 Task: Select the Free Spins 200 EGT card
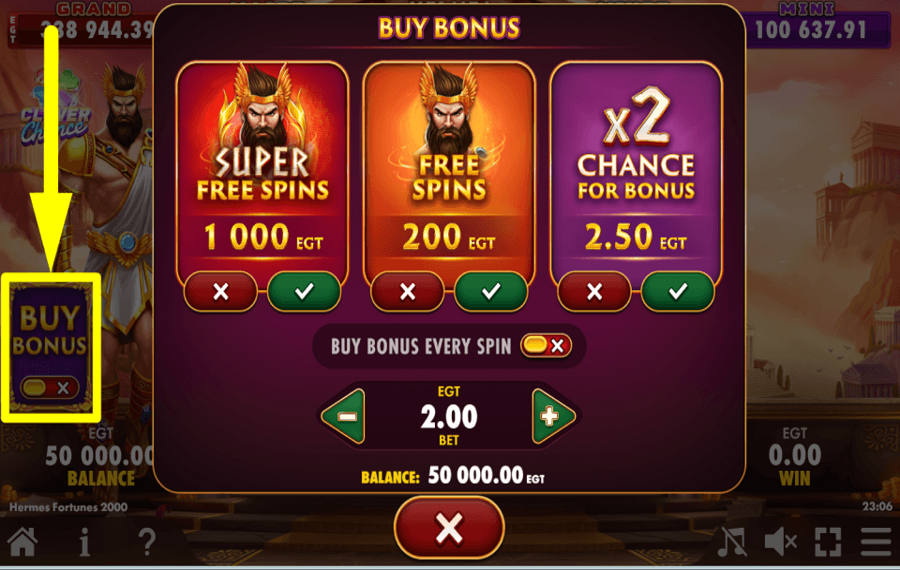[449, 166]
